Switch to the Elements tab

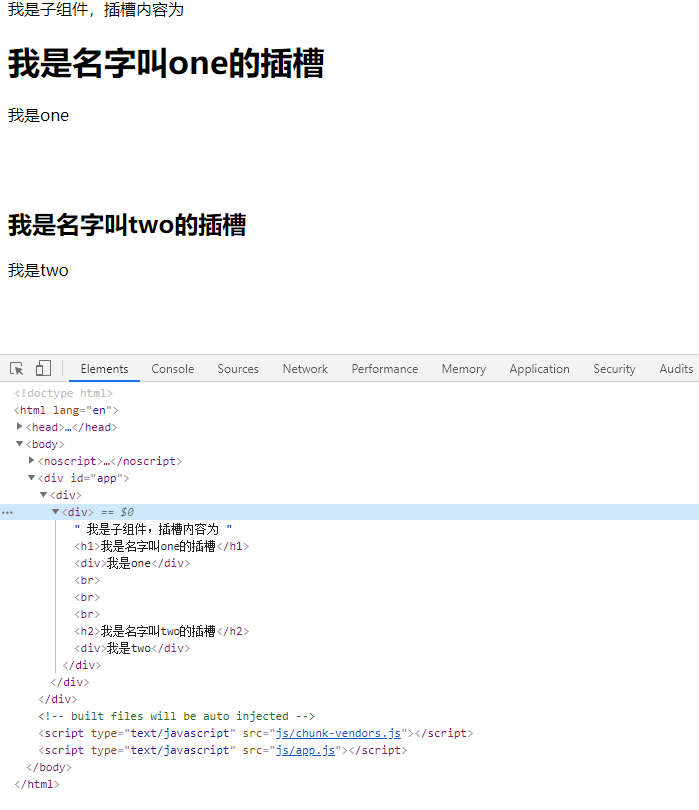click(x=104, y=369)
